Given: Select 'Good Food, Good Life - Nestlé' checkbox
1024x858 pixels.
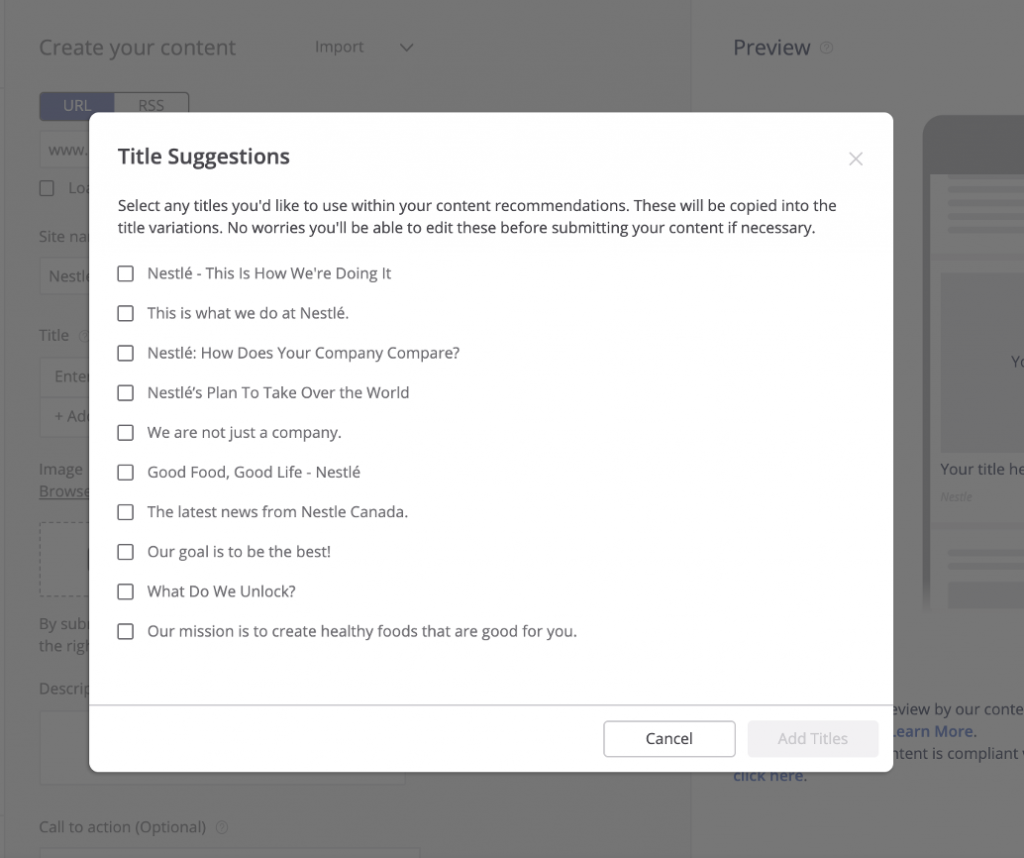Looking at the screenshot, I should click(x=126, y=472).
